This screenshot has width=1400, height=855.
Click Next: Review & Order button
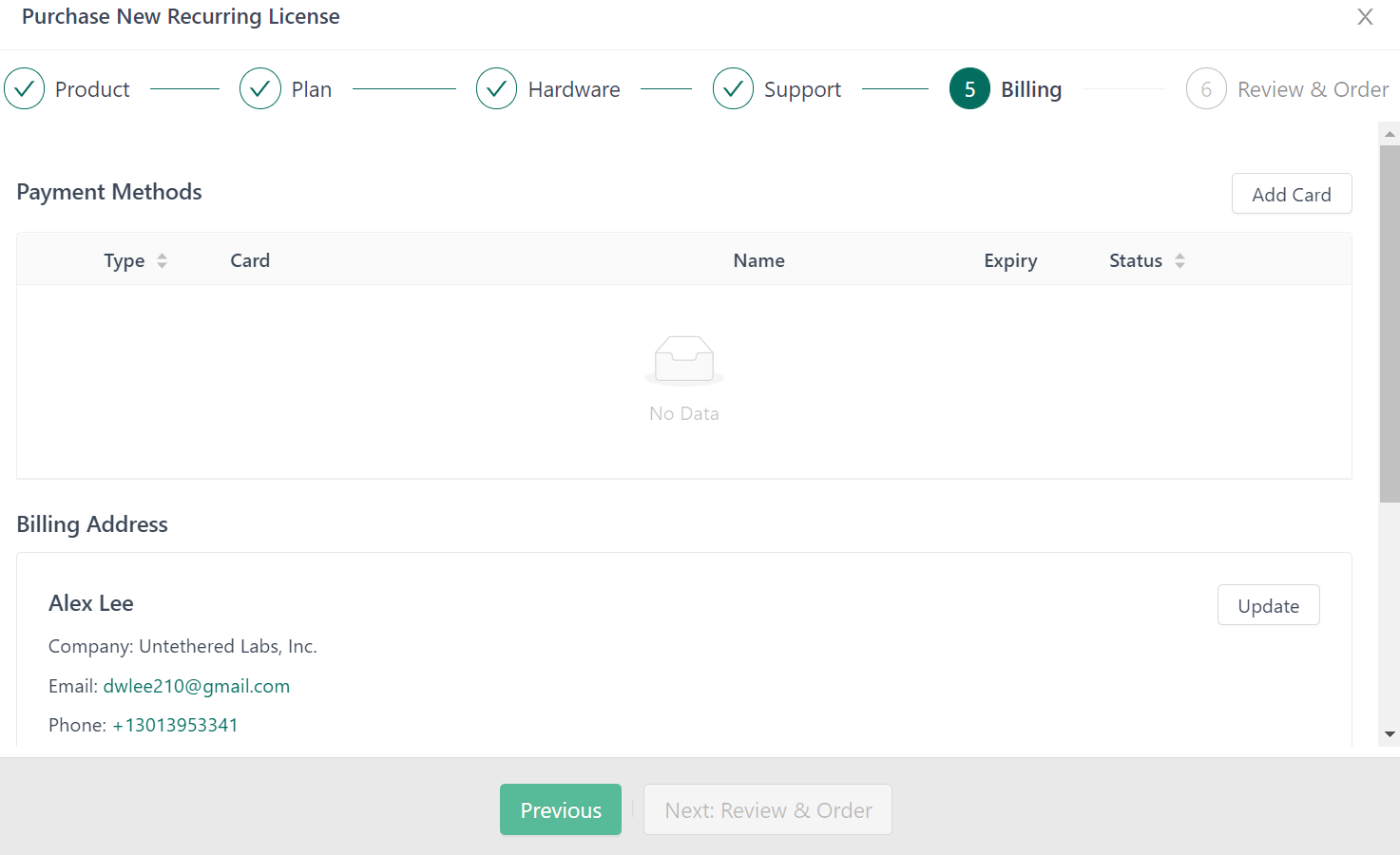768,810
